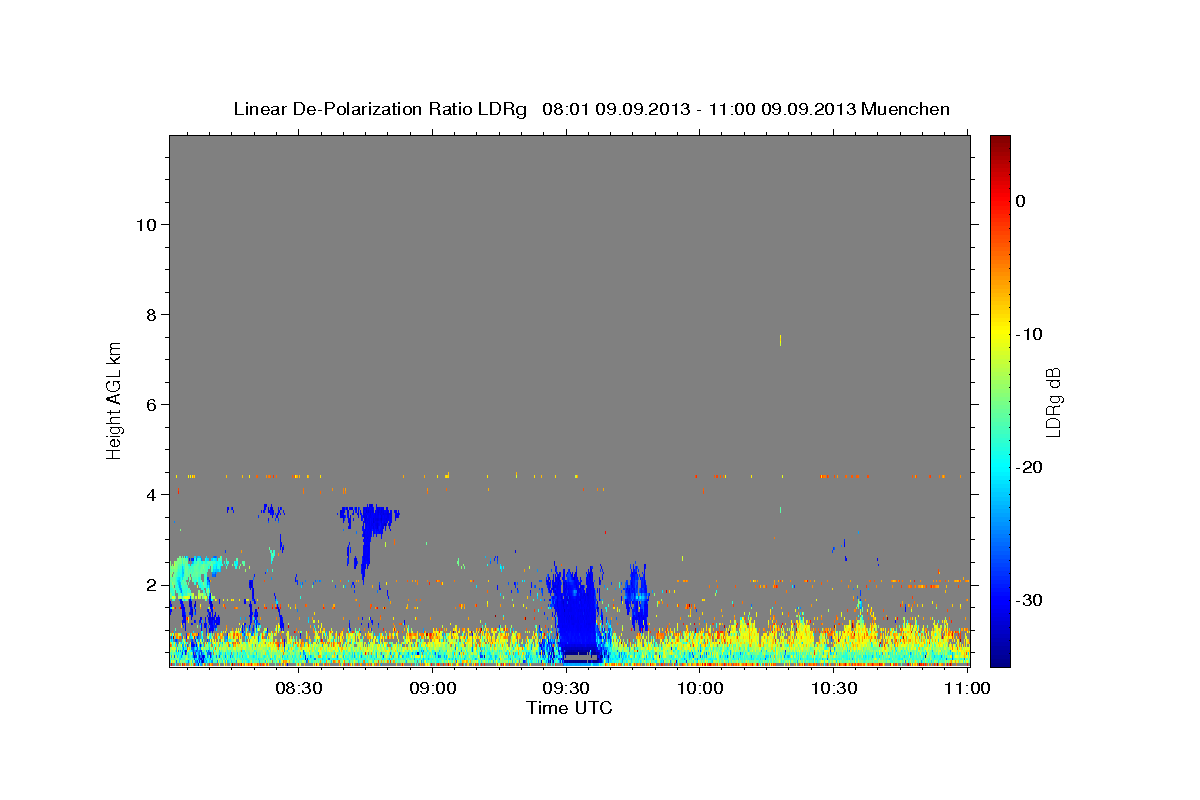This screenshot has width=1200, height=800.
Task: Click the 'LDRg dB' colorbar title
Action: click(x=1054, y=401)
